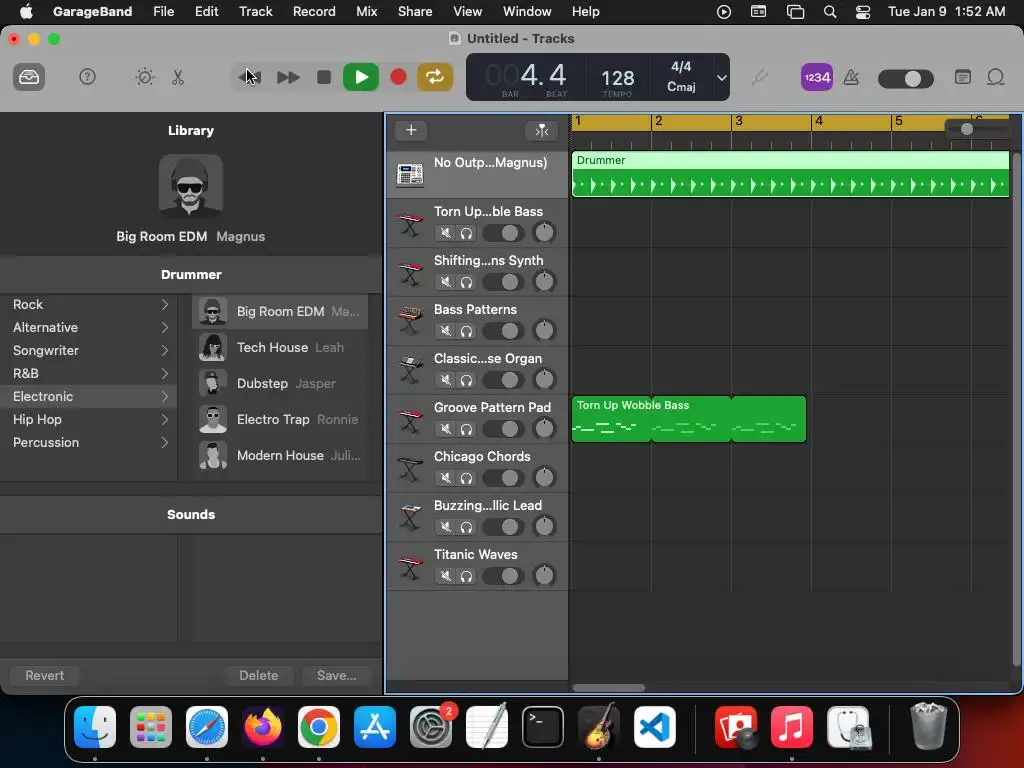Open the Track menu
The height and width of the screenshot is (768, 1024).
(255, 11)
